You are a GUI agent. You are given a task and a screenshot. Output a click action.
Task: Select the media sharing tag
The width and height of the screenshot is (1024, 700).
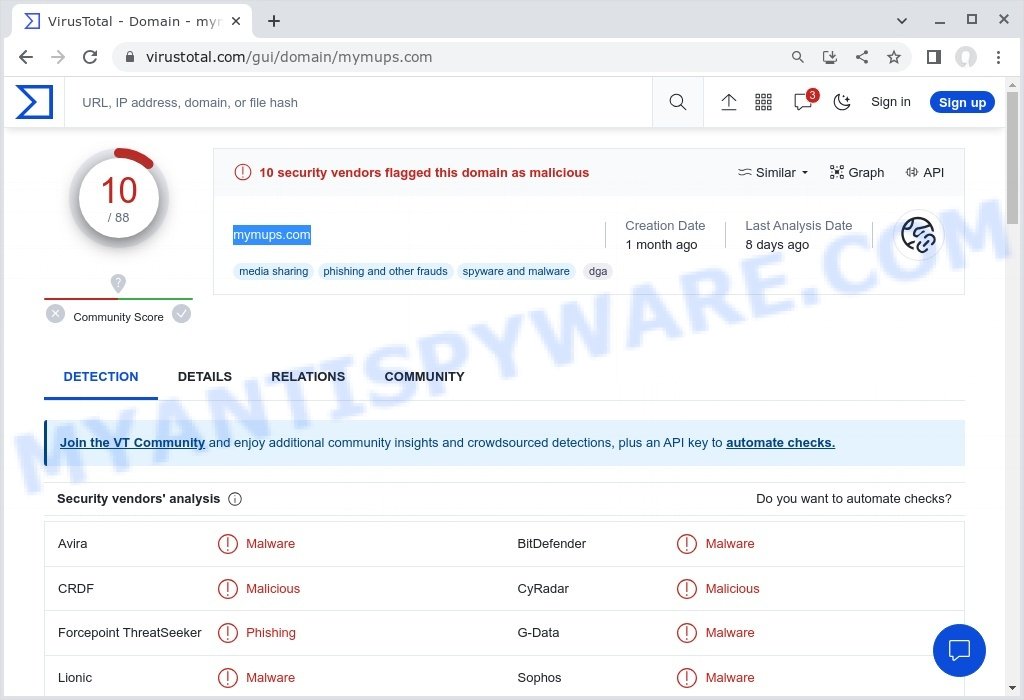pos(273,271)
